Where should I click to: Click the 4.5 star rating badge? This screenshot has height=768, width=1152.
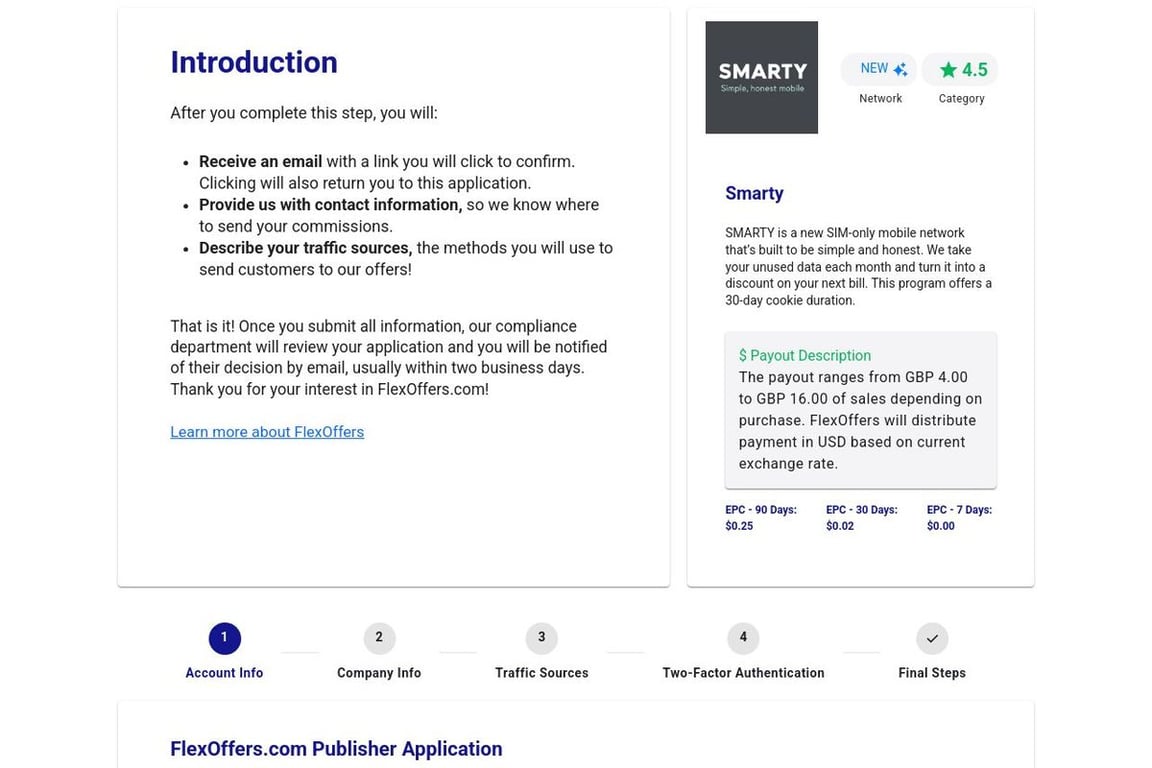point(960,69)
